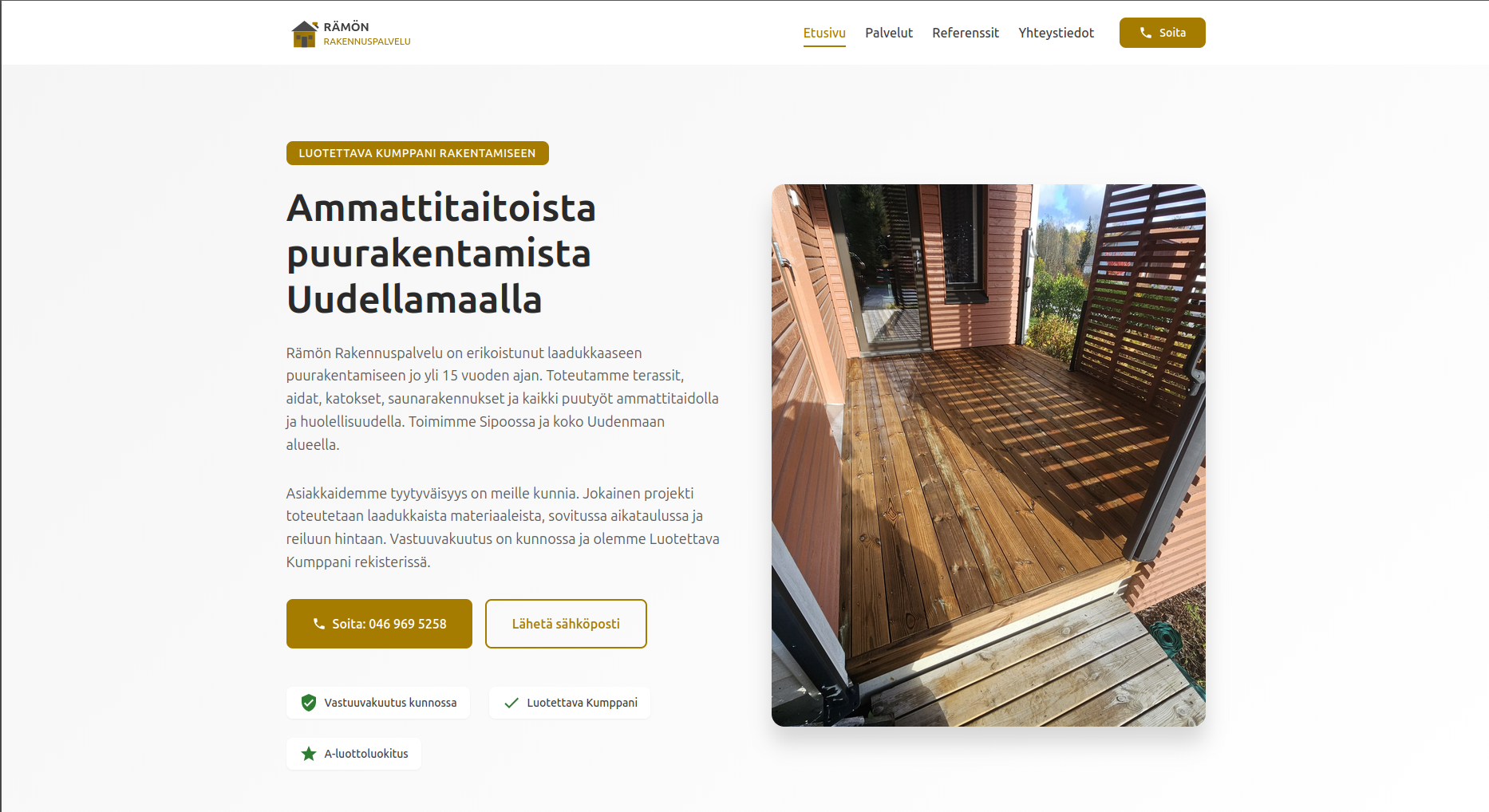Viewport: 1489px width, 812px height.
Task: Click the phone icon in the call number button
Action: tap(319, 624)
